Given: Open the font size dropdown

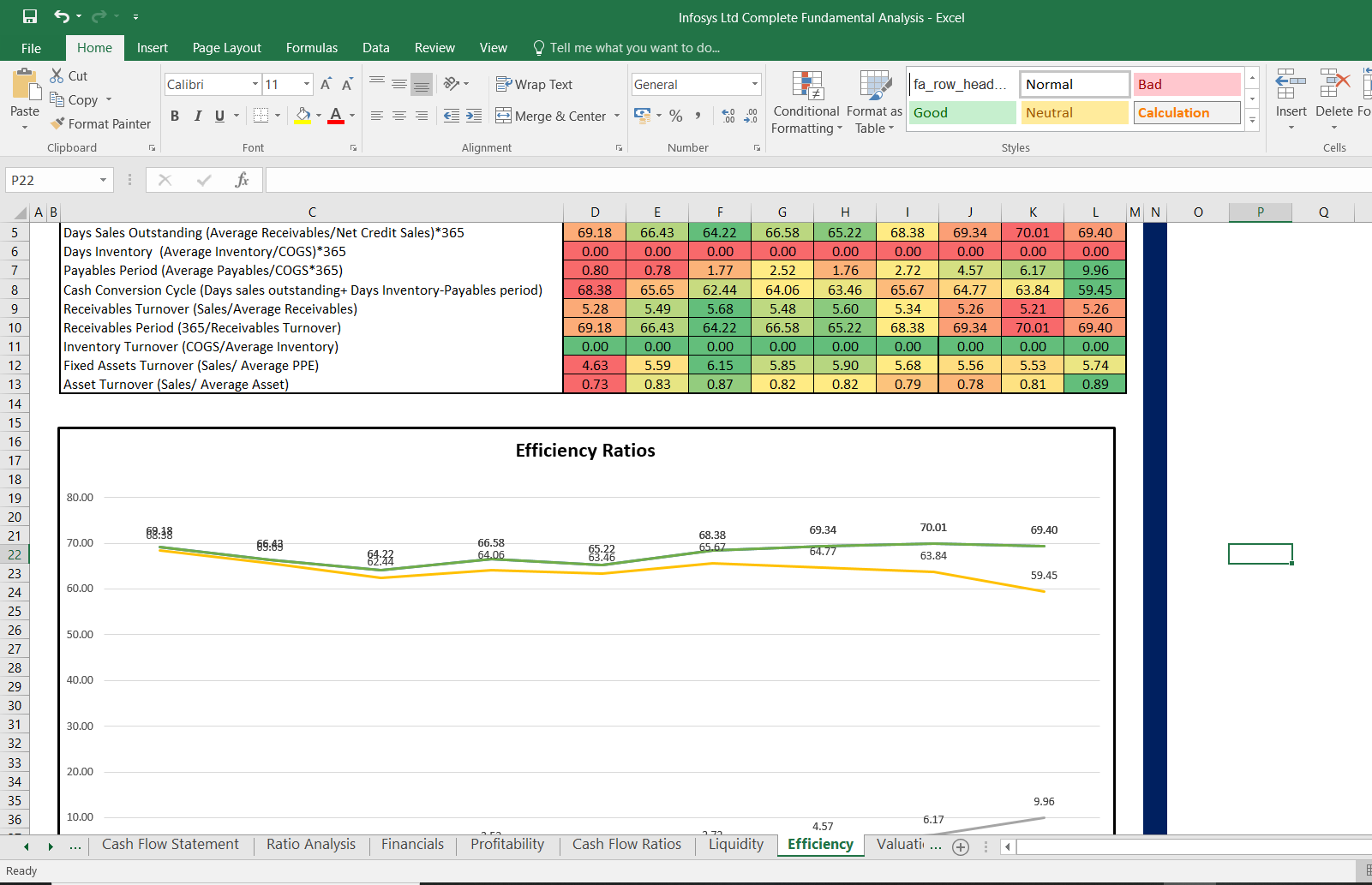Looking at the screenshot, I should click(x=307, y=84).
